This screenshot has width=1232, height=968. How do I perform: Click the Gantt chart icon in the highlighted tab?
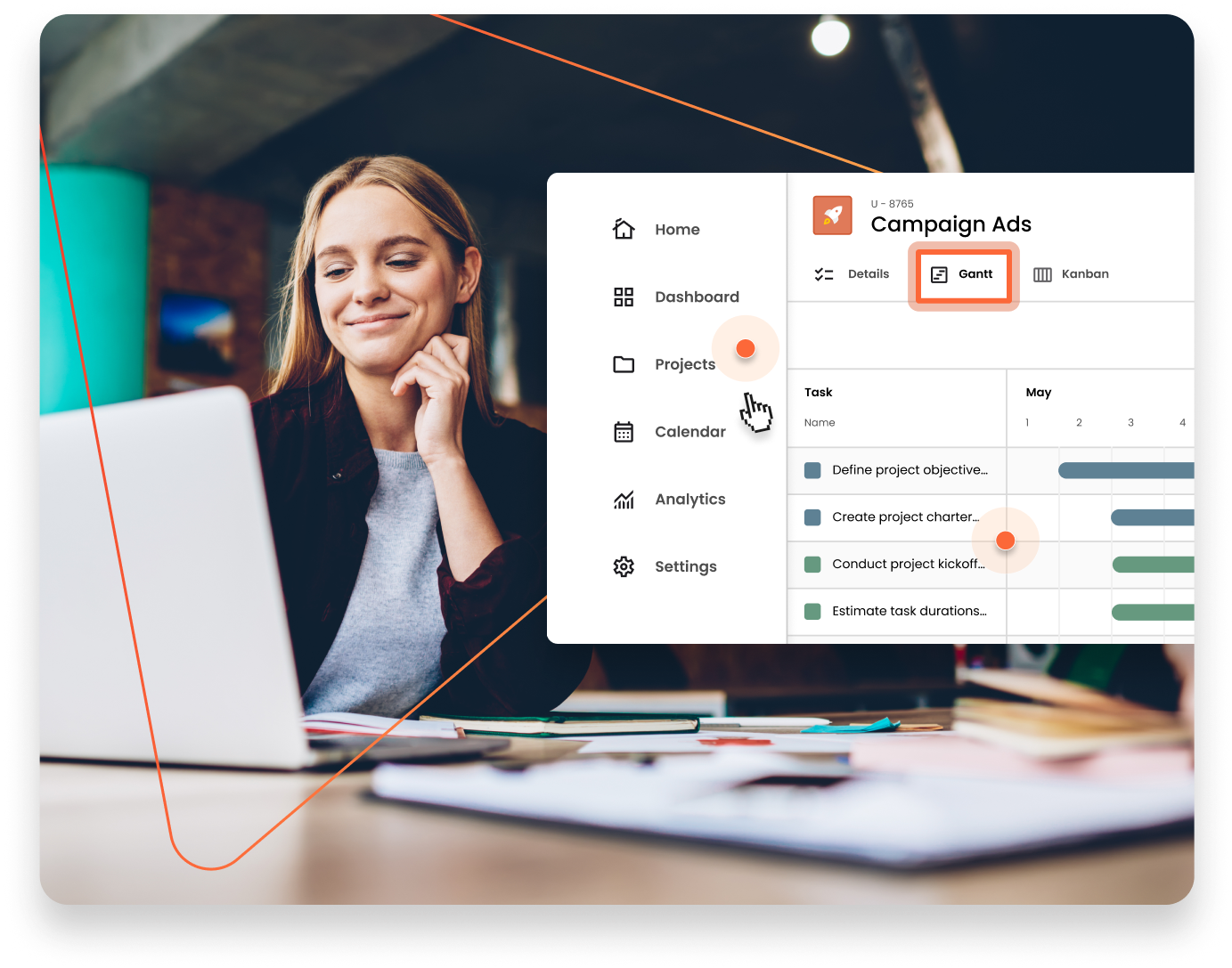pyautogui.click(x=940, y=274)
